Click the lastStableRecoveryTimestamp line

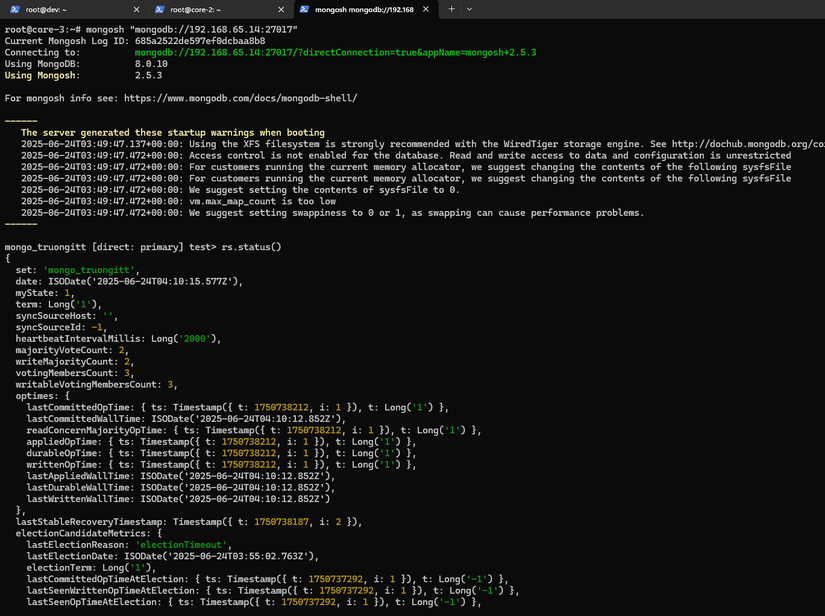coord(189,522)
